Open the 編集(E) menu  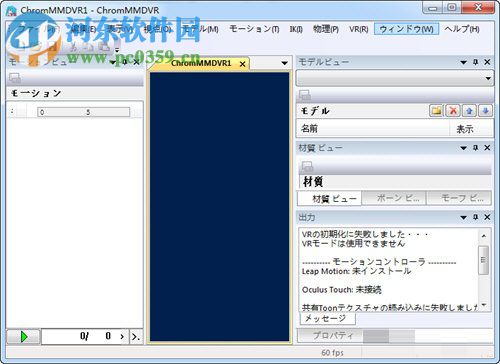(83, 29)
